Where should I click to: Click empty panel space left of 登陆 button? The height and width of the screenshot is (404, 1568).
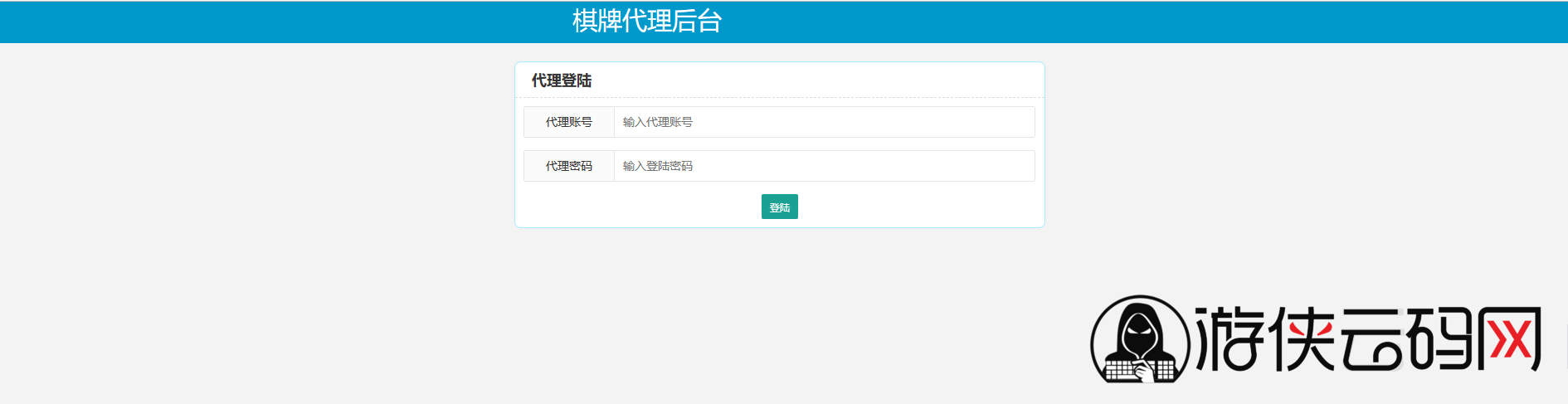click(x=639, y=207)
